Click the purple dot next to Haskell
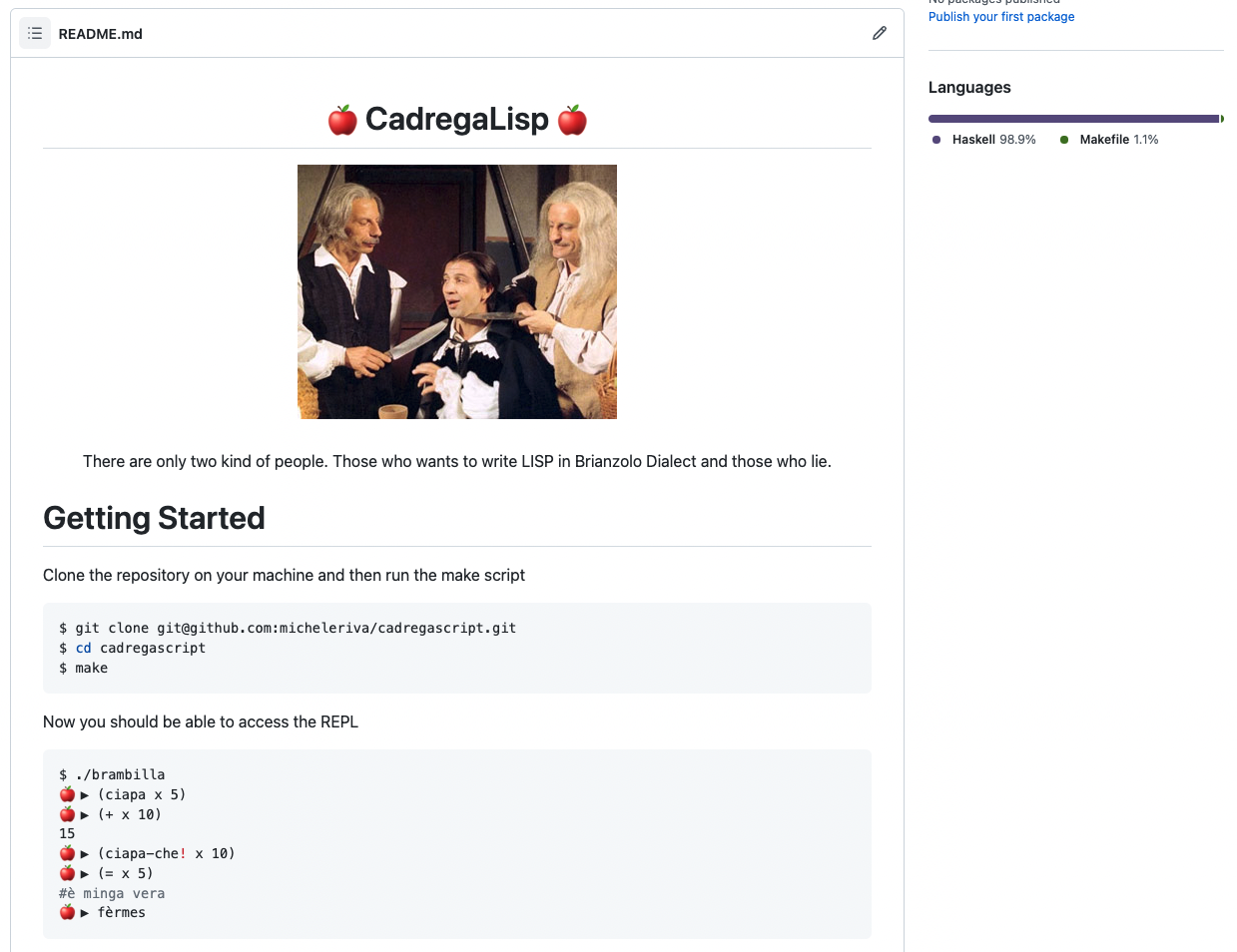 click(936, 140)
